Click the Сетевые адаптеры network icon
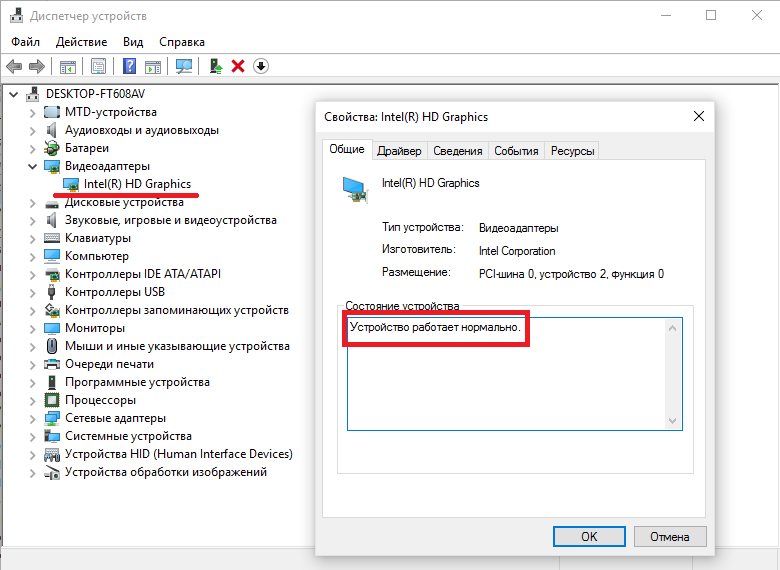The image size is (780, 570). (52, 418)
